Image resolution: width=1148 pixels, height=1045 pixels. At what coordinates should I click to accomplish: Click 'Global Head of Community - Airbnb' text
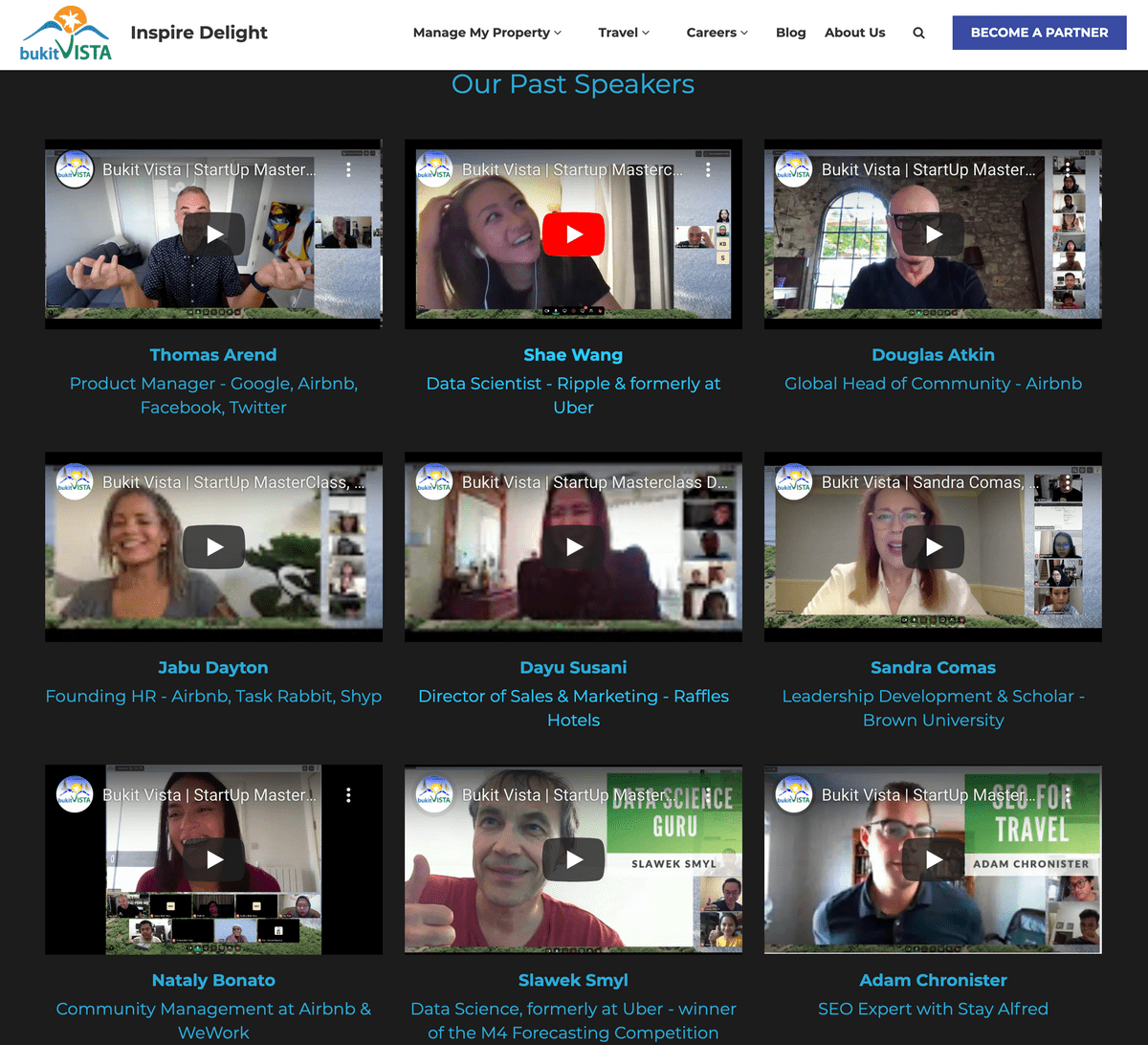(x=934, y=384)
